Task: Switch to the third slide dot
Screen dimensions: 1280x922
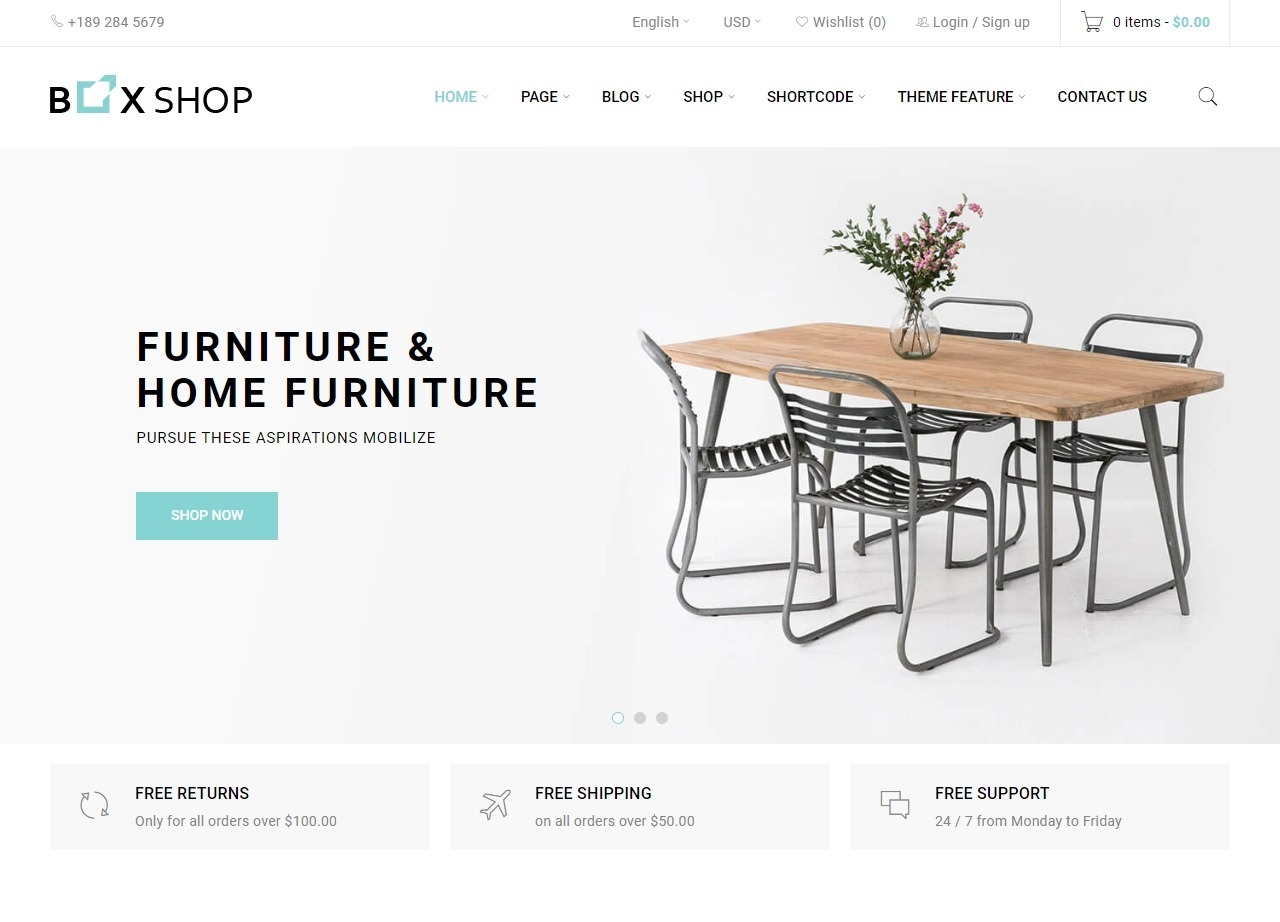Action: [662, 718]
